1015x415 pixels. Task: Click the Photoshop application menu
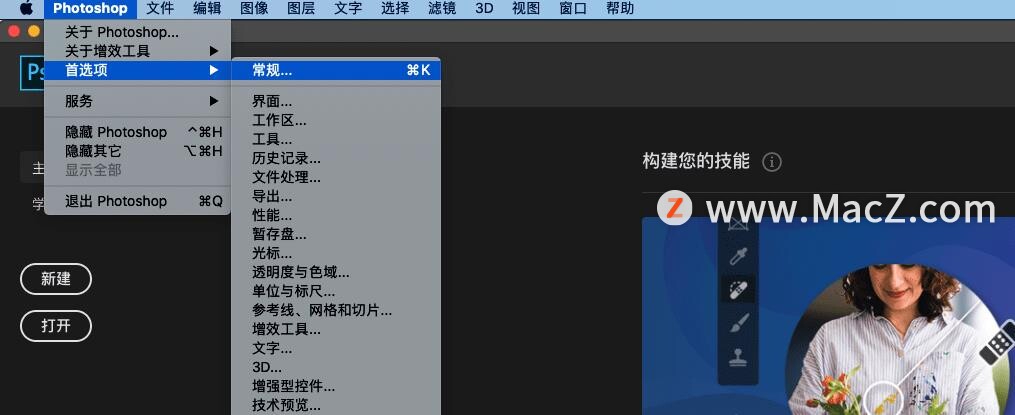(x=90, y=8)
